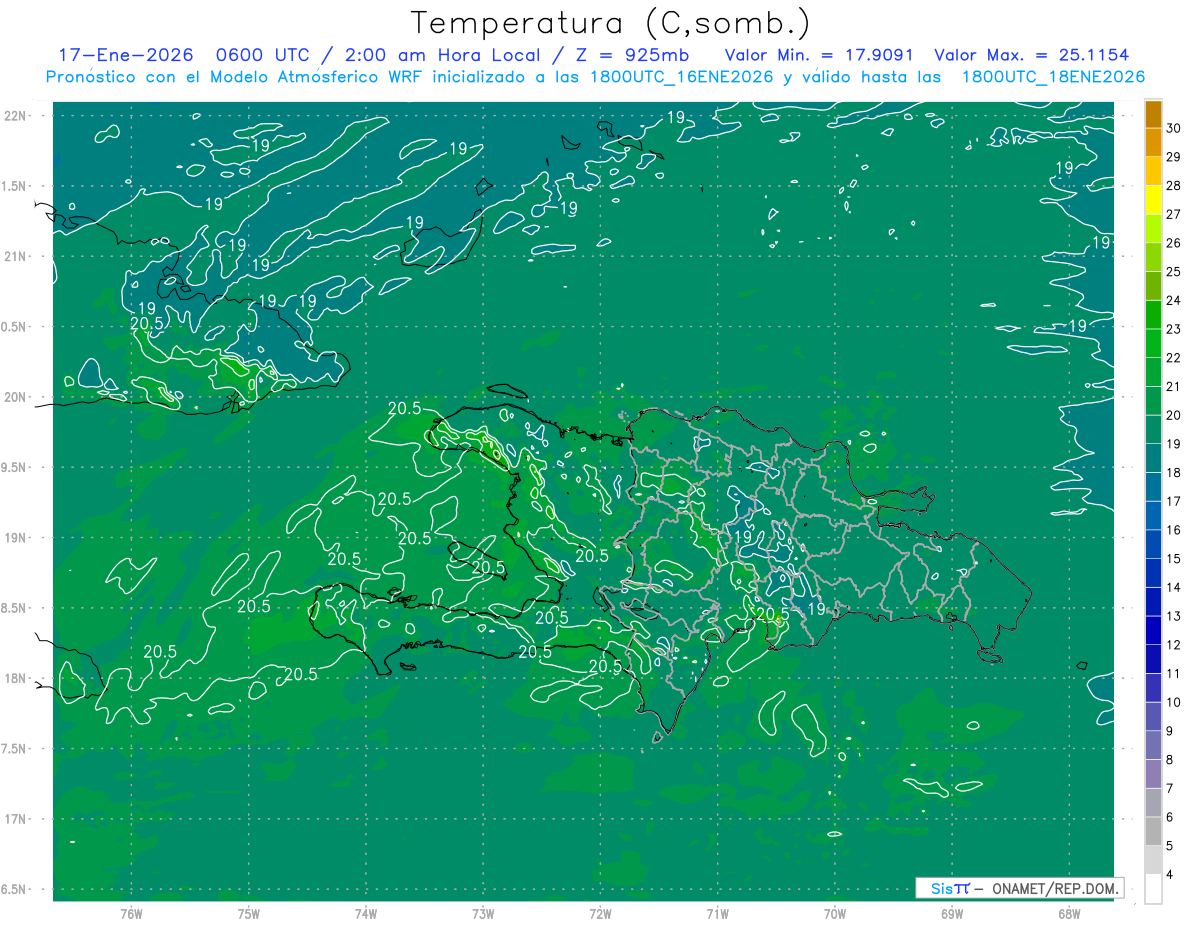
Task: Click the legend scale value '11'
Action: coord(1174,673)
